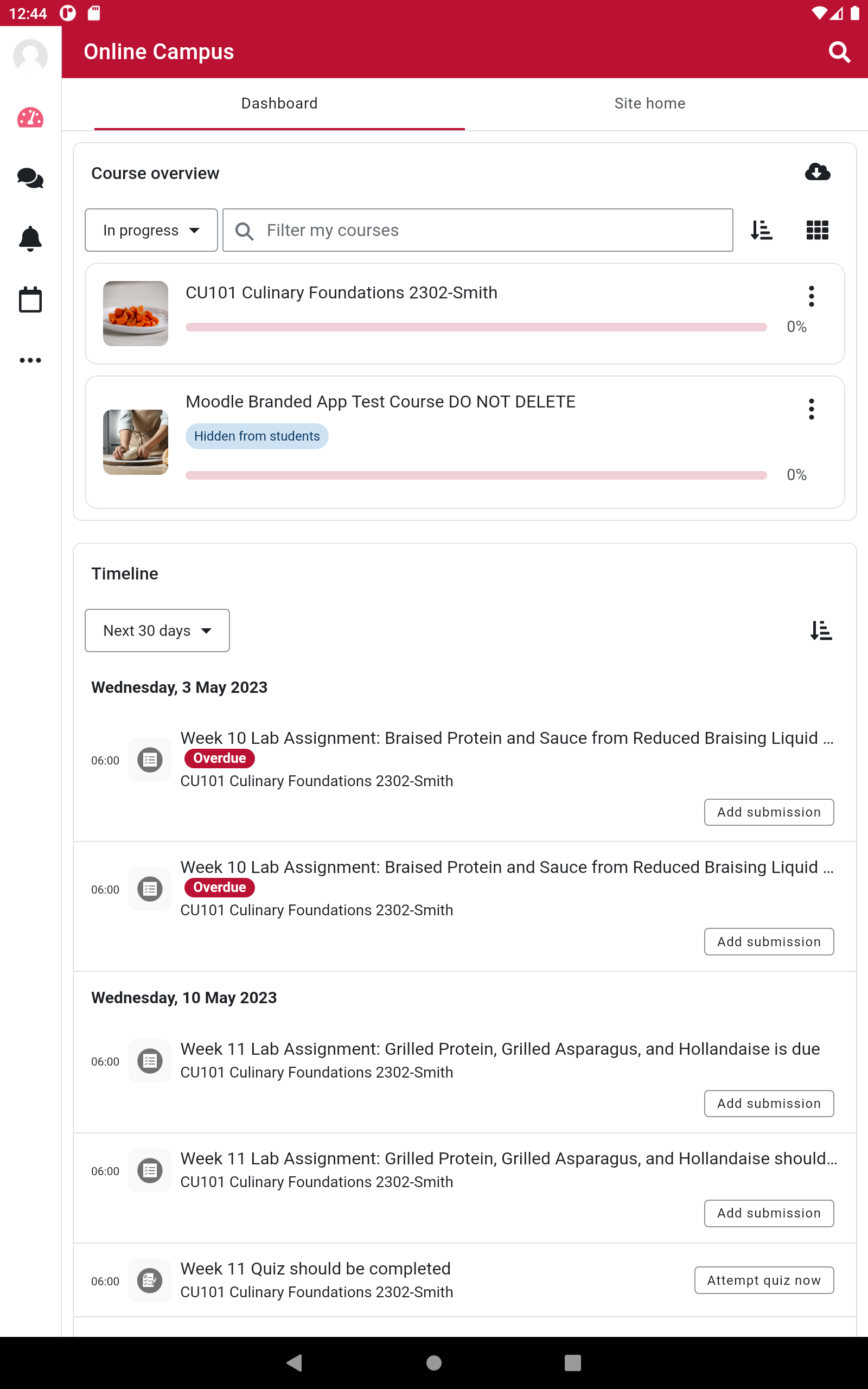Image resolution: width=868 pixels, height=1389 pixels.
Task: Select the Dashboard tab
Action: [x=279, y=103]
